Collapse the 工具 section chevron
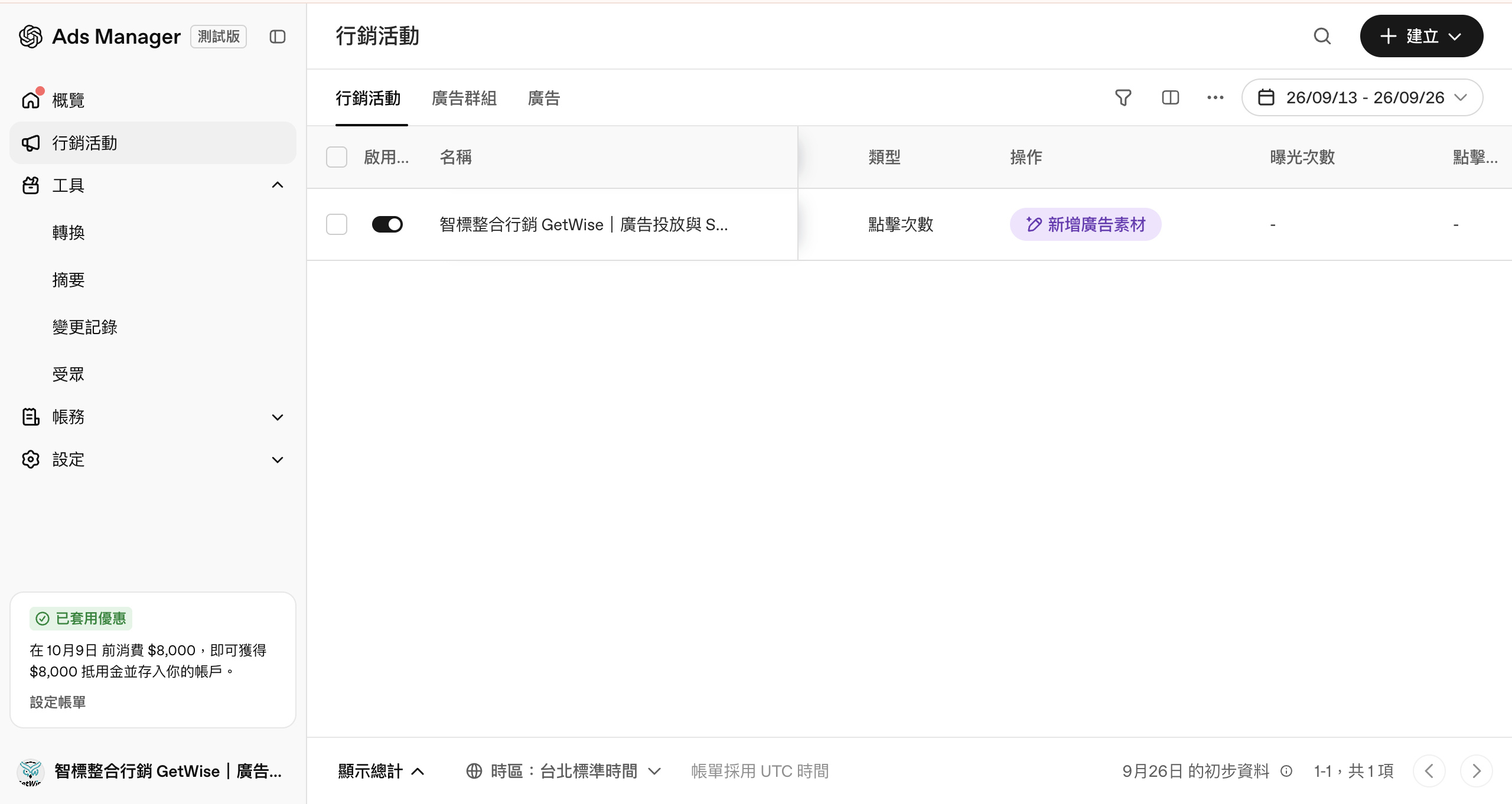Viewport: 1512px width, 804px height. tap(278, 185)
